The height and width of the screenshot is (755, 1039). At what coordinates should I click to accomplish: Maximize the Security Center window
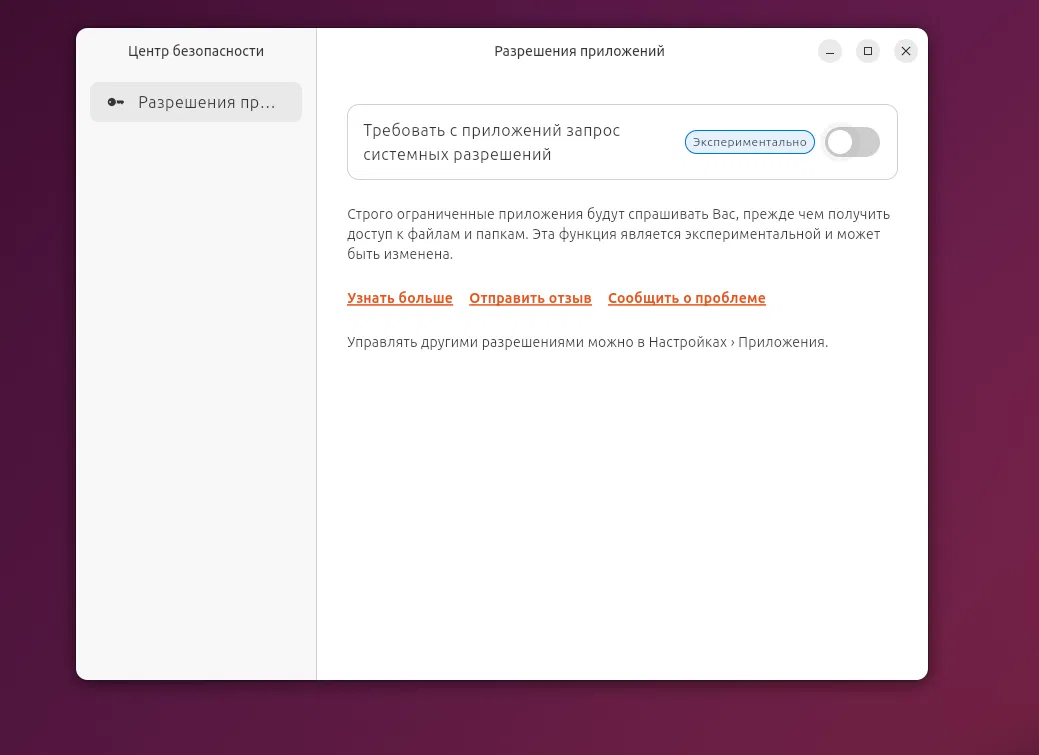[868, 51]
